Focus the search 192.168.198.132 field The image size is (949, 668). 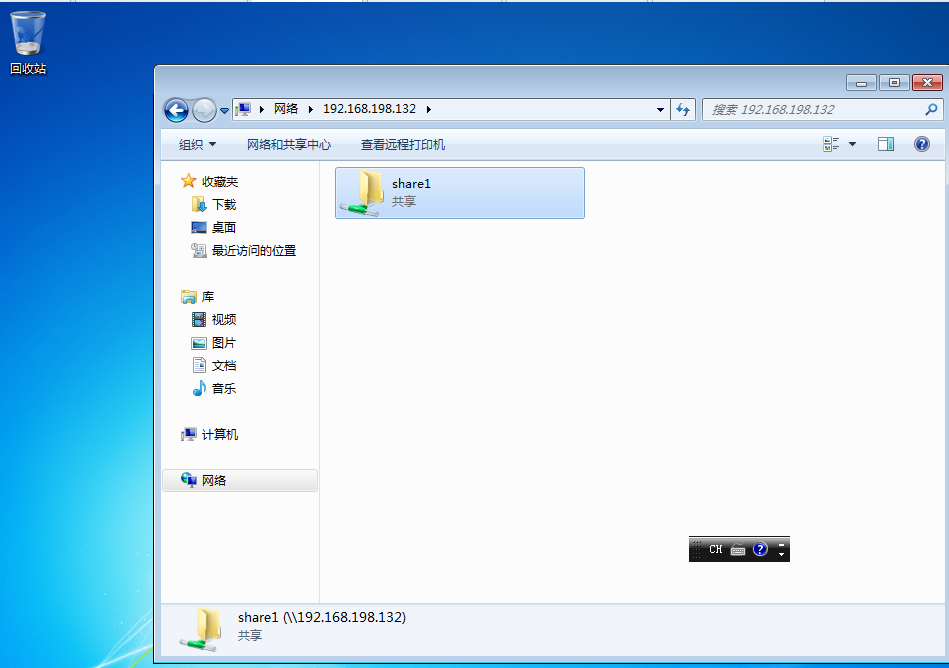tap(823, 110)
